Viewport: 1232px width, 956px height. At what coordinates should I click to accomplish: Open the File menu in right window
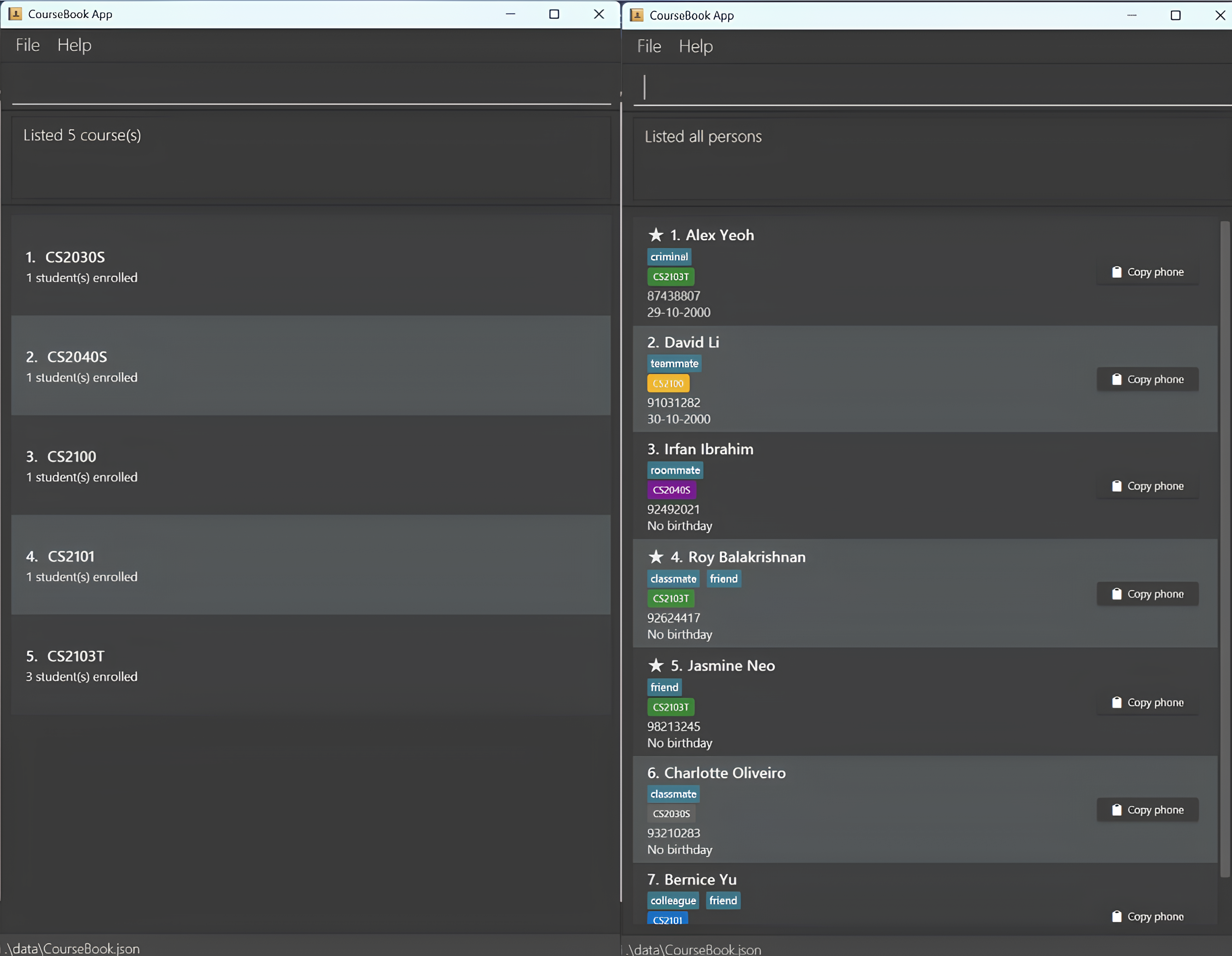click(649, 46)
